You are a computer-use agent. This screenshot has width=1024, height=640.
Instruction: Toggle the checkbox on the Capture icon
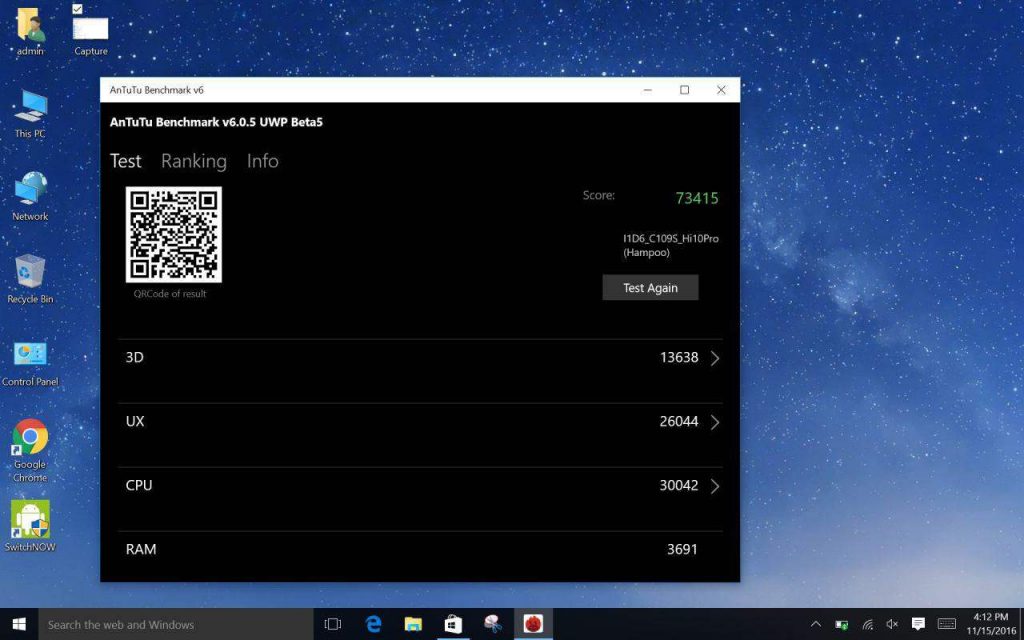point(77,8)
